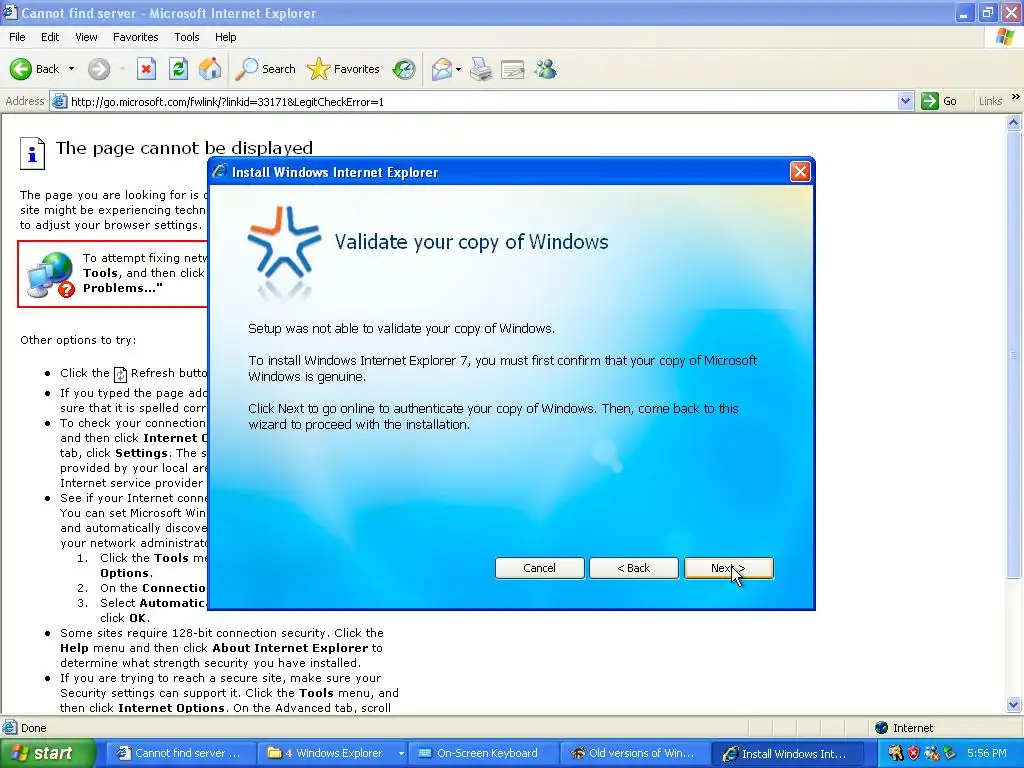Click the Back button in wizard dialog
This screenshot has height=768, width=1024.
click(633, 568)
